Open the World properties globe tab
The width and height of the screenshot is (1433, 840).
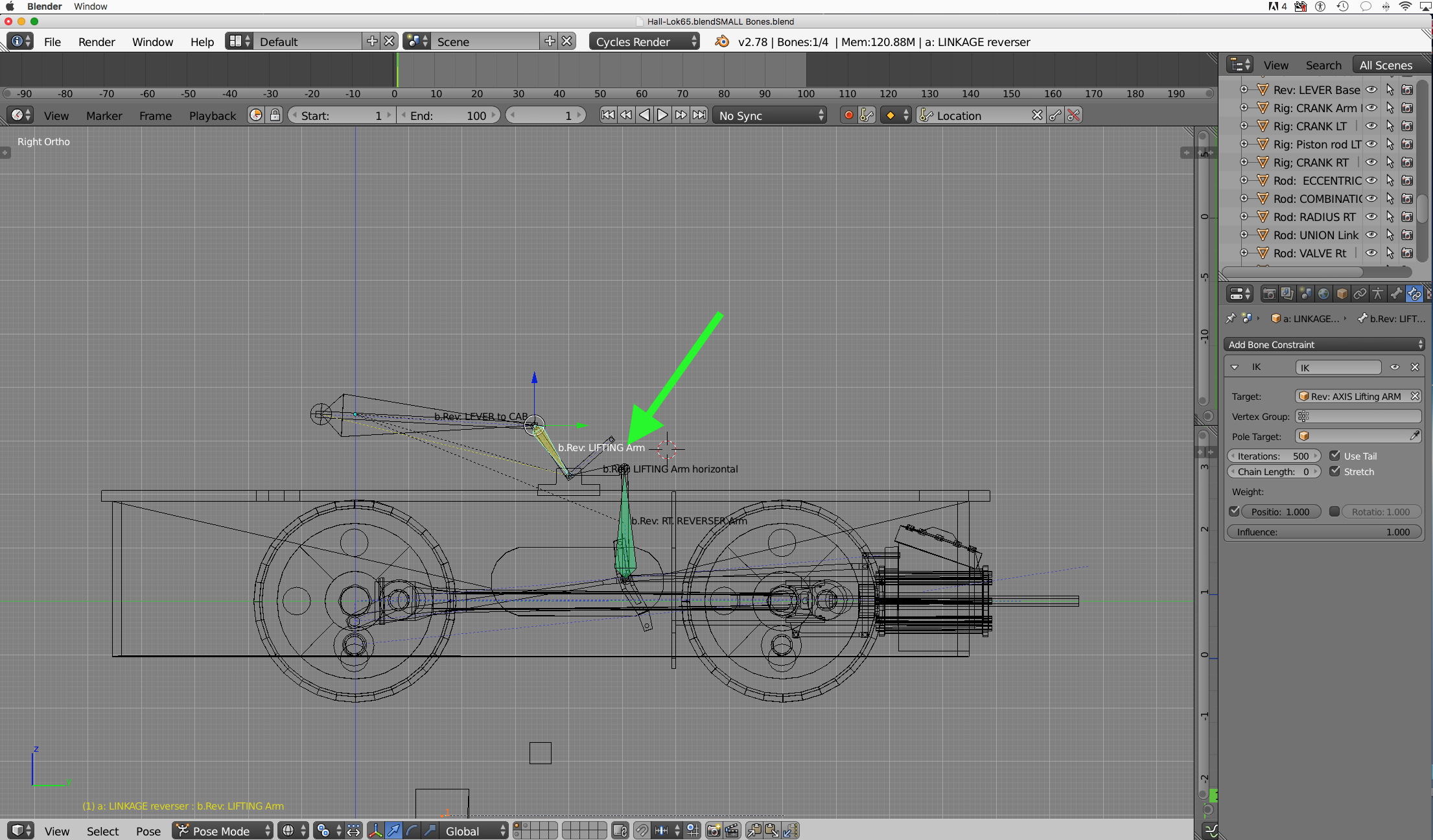(x=1323, y=294)
